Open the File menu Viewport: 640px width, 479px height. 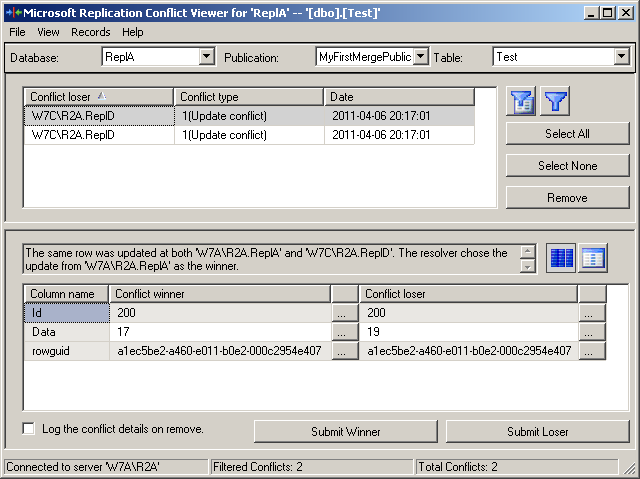(17, 32)
